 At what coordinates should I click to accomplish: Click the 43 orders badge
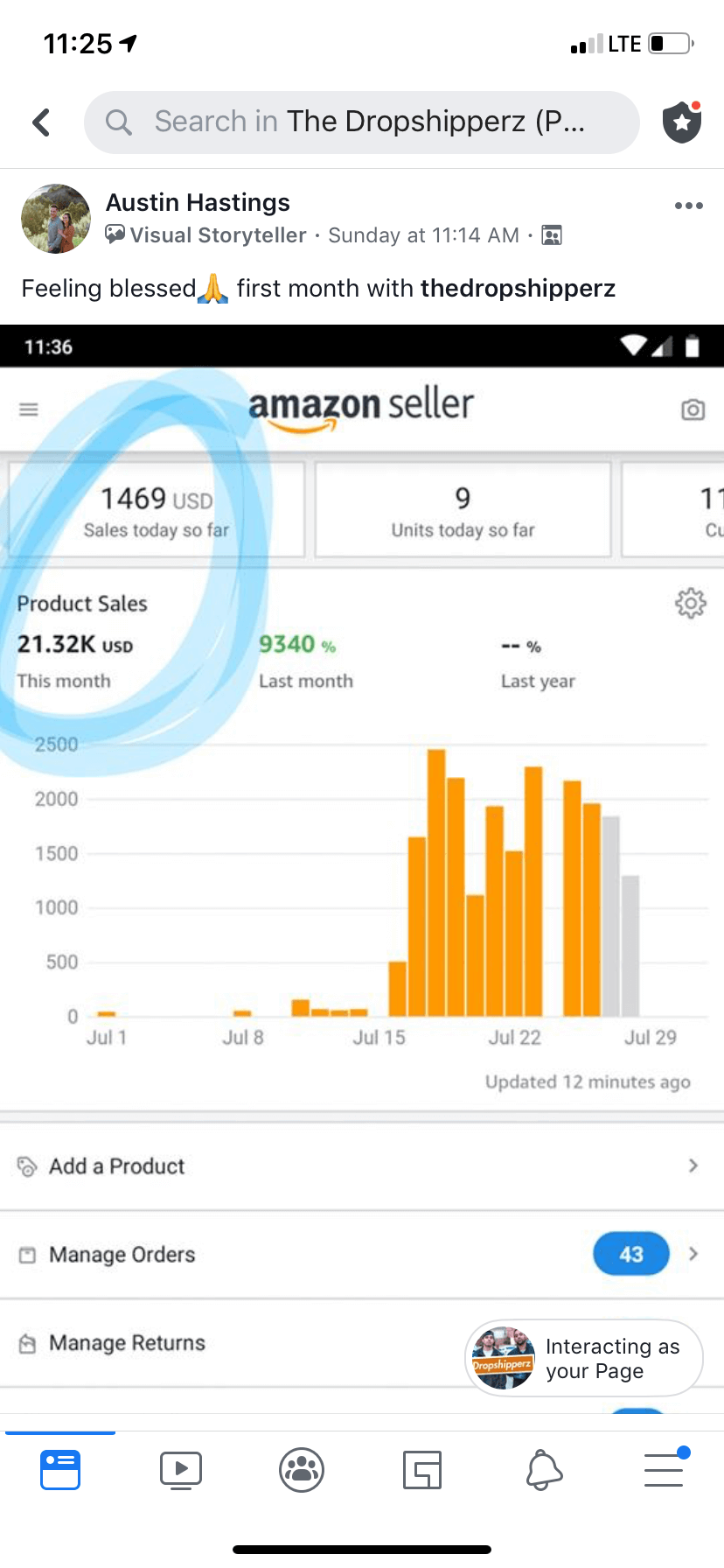click(x=630, y=1254)
